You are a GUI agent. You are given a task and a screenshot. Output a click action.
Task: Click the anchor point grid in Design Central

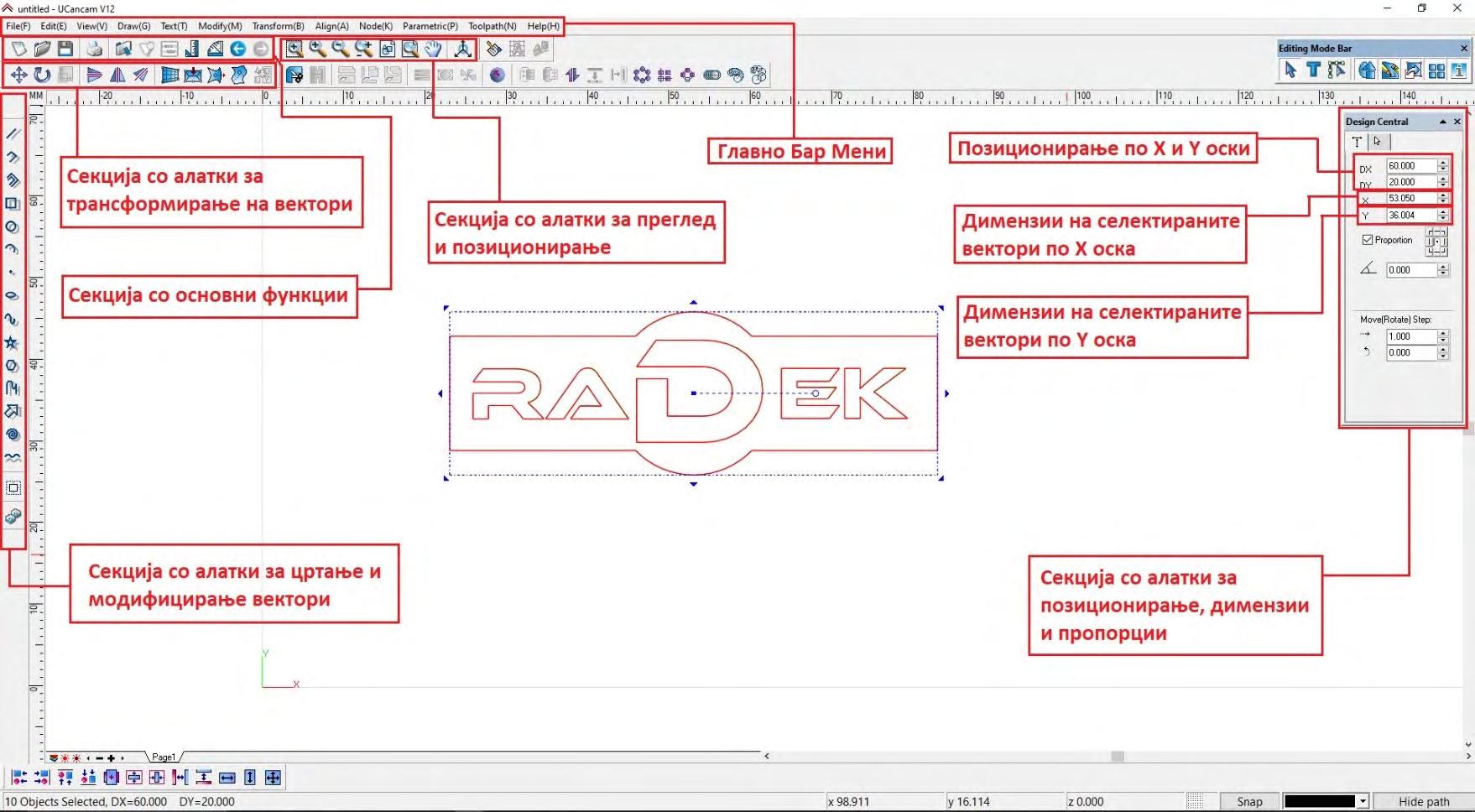coord(1436,242)
